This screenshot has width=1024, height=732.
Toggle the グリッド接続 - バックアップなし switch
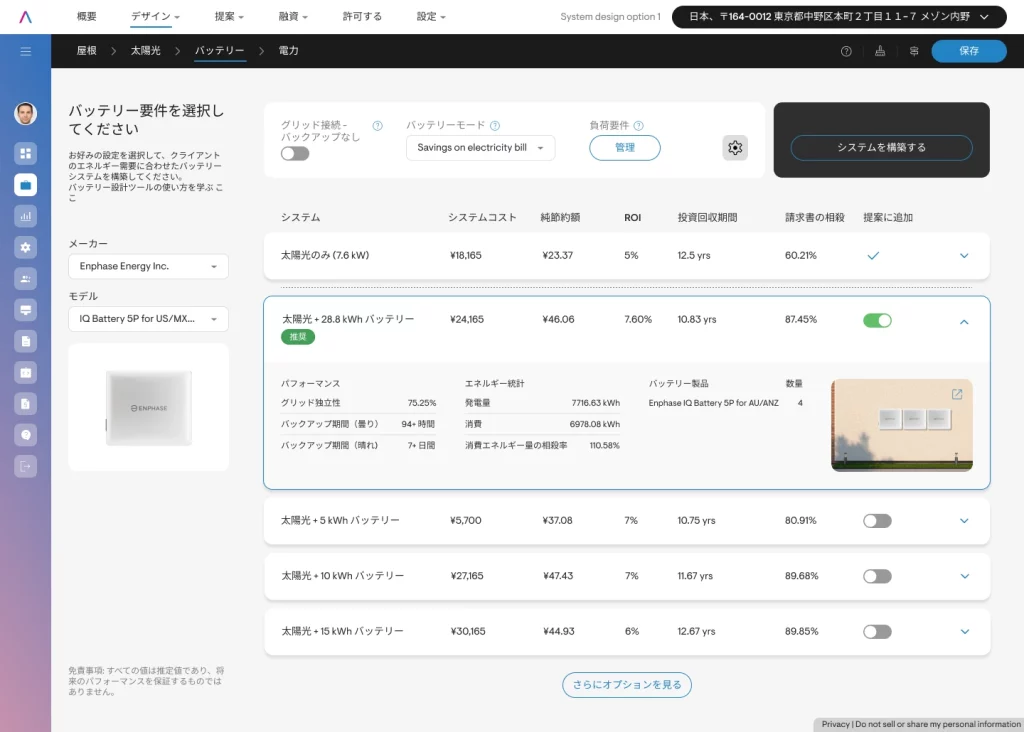(x=295, y=153)
